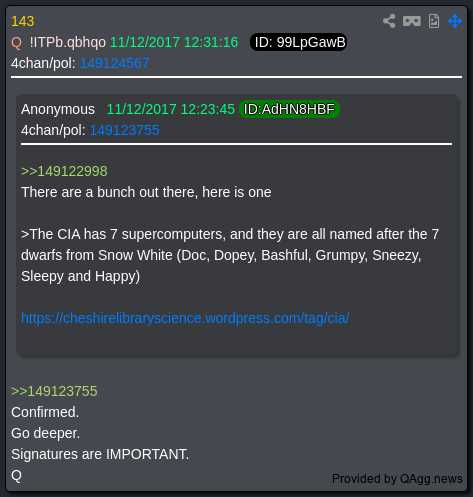Click the 'Signatures are IMPORTANT.' line
This screenshot has width=473, height=497.
click(x=100, y=454)
